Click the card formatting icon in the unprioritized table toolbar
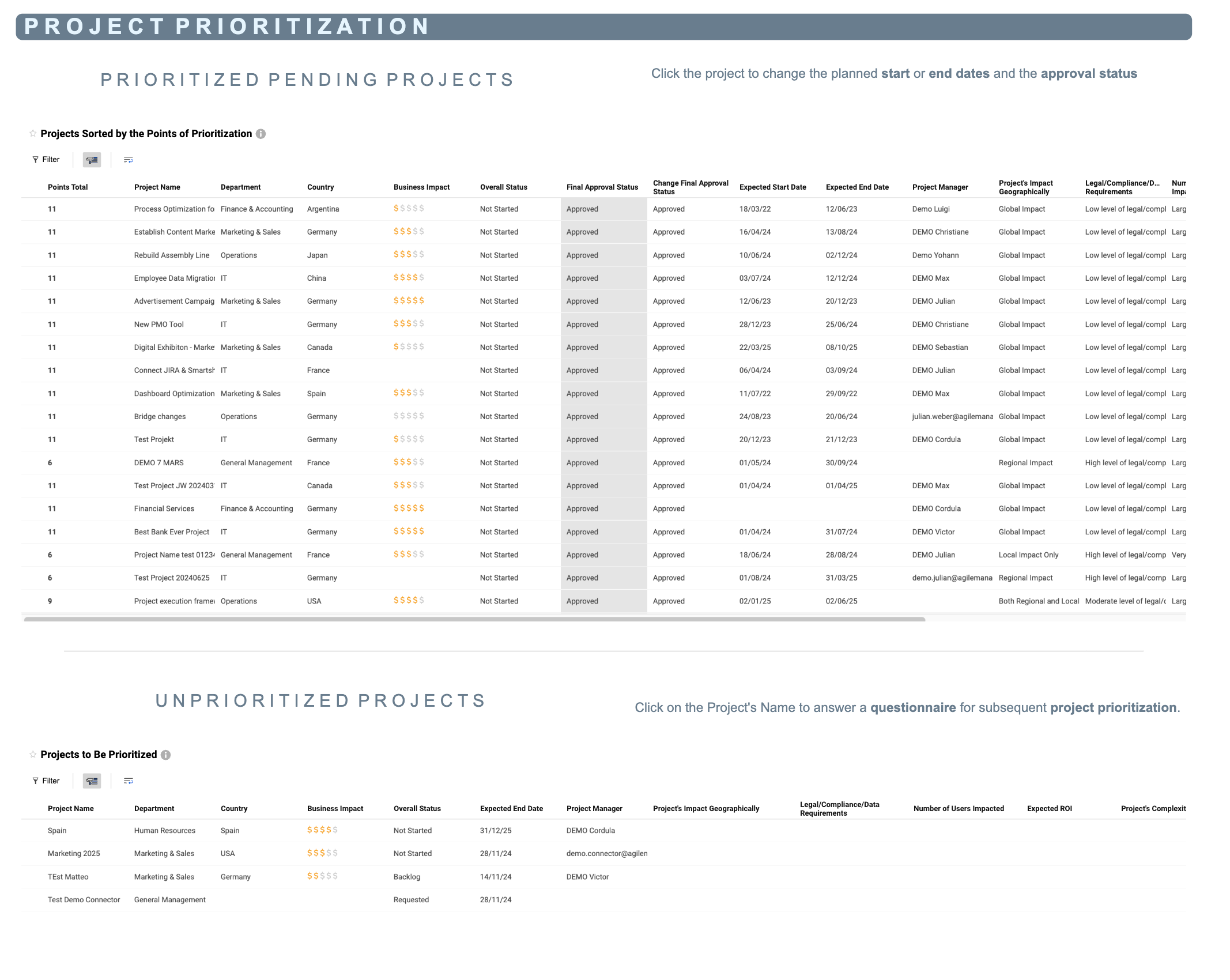This screenshot has width=1230, height=980. click(x=91, y=781)
